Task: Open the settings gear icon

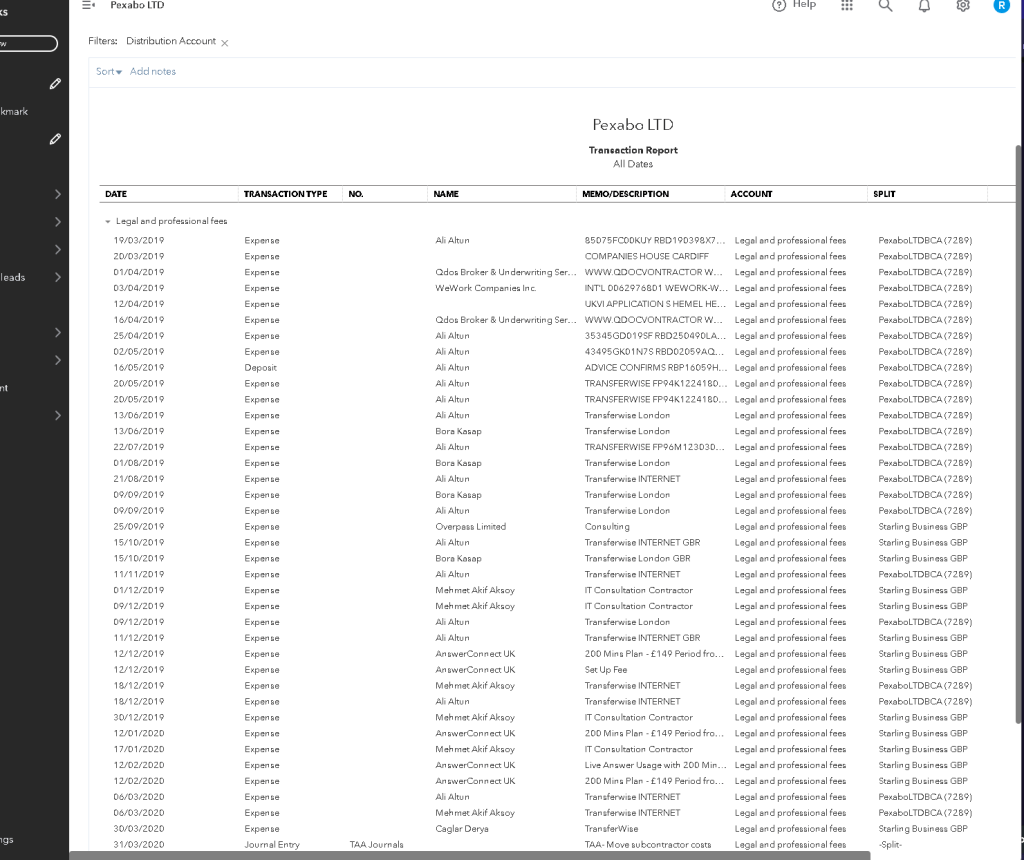Action: tap(963, 5)
